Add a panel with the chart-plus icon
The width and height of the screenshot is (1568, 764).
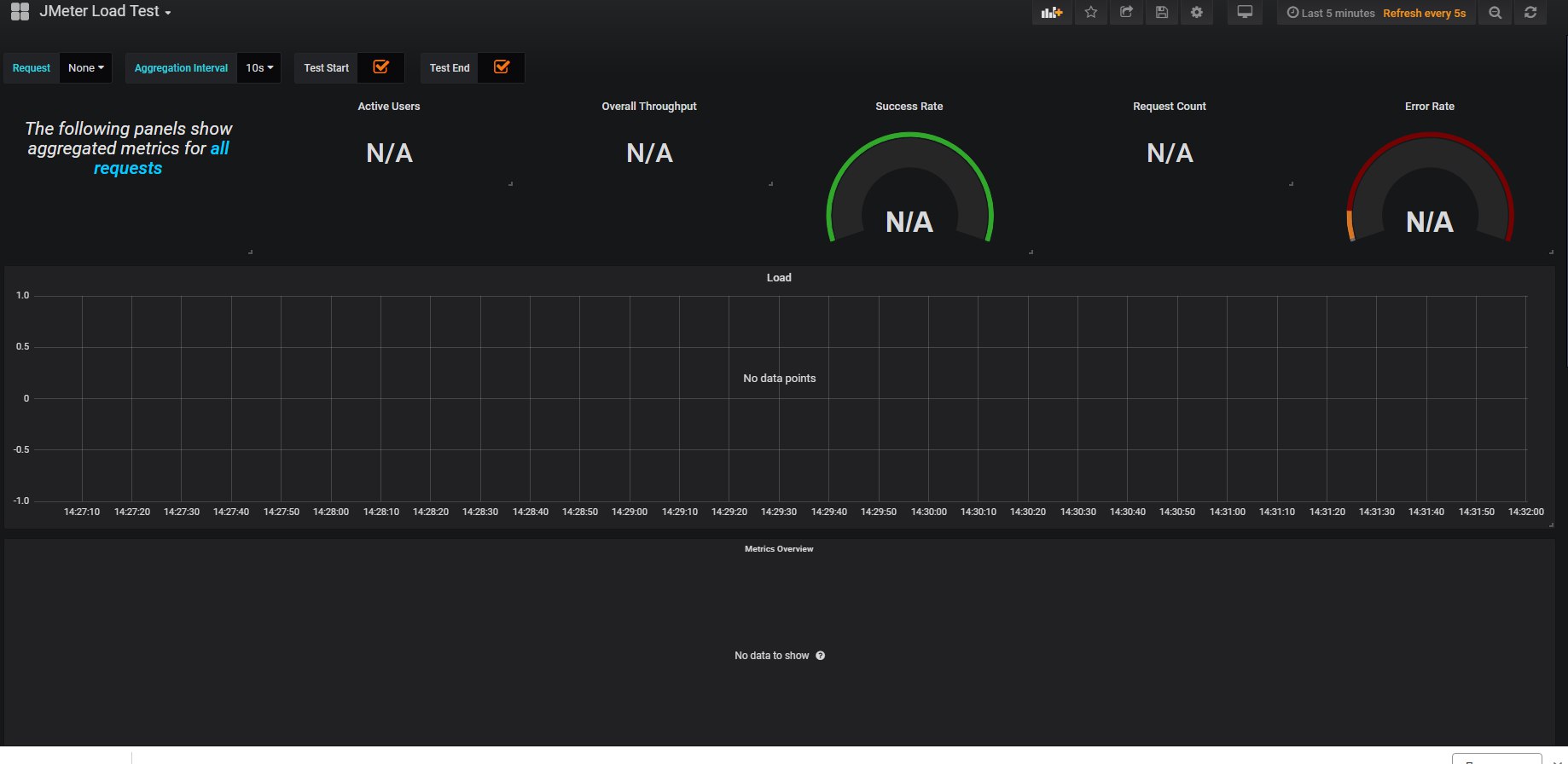click(1052, 13)
